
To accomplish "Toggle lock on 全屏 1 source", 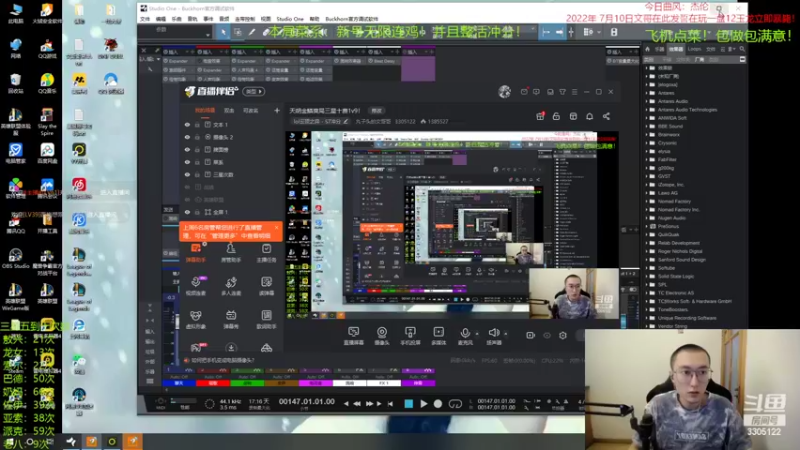I will [x=197, y=212].
